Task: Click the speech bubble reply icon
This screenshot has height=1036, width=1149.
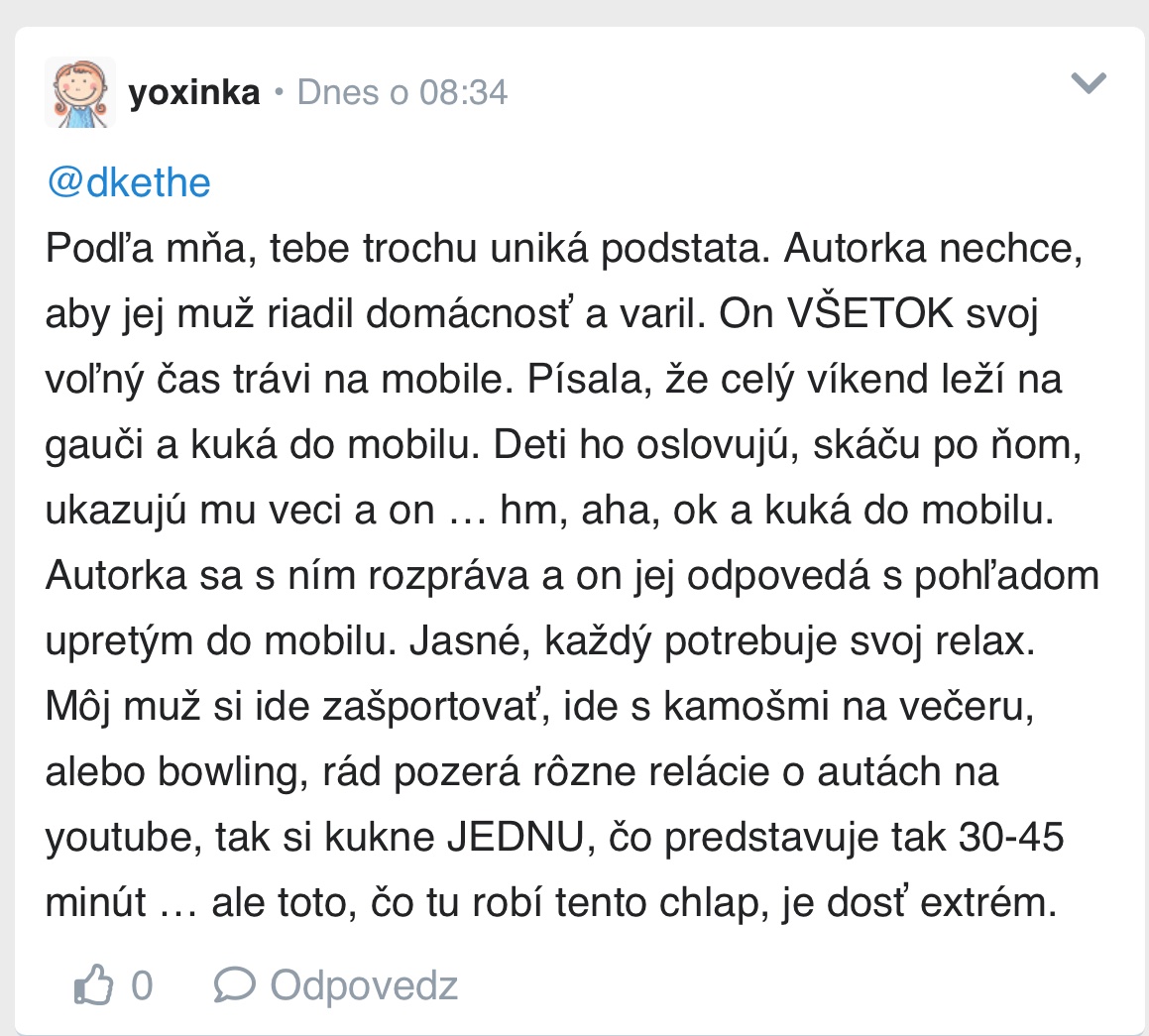Action: pyautogui.click(x=234, y=984)
